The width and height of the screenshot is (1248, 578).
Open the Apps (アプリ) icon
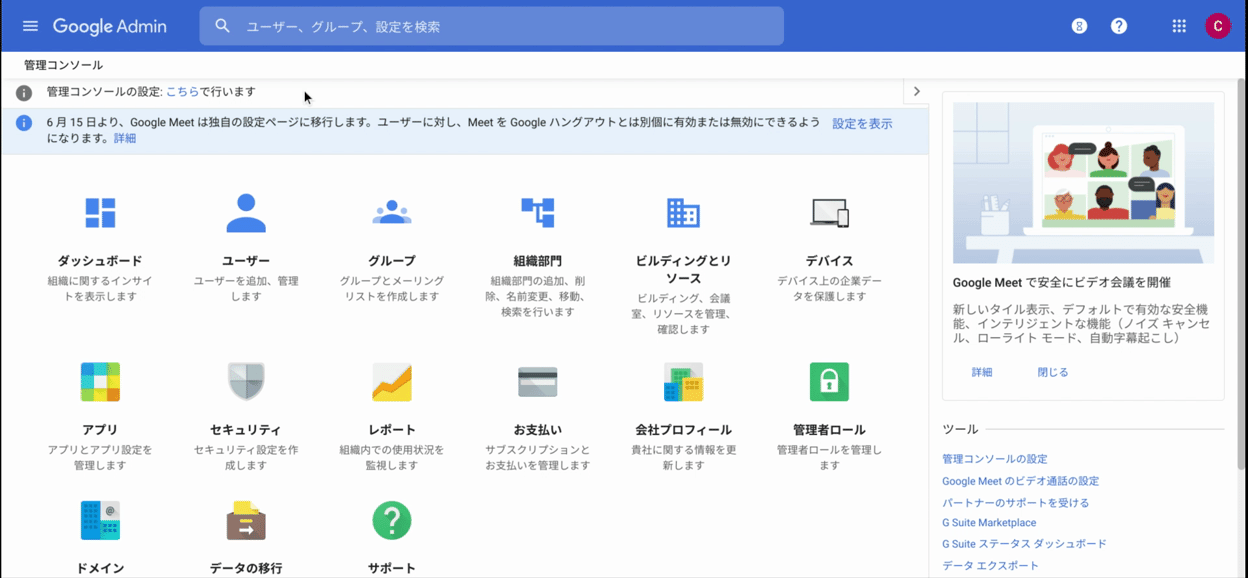tap(100, 382)
